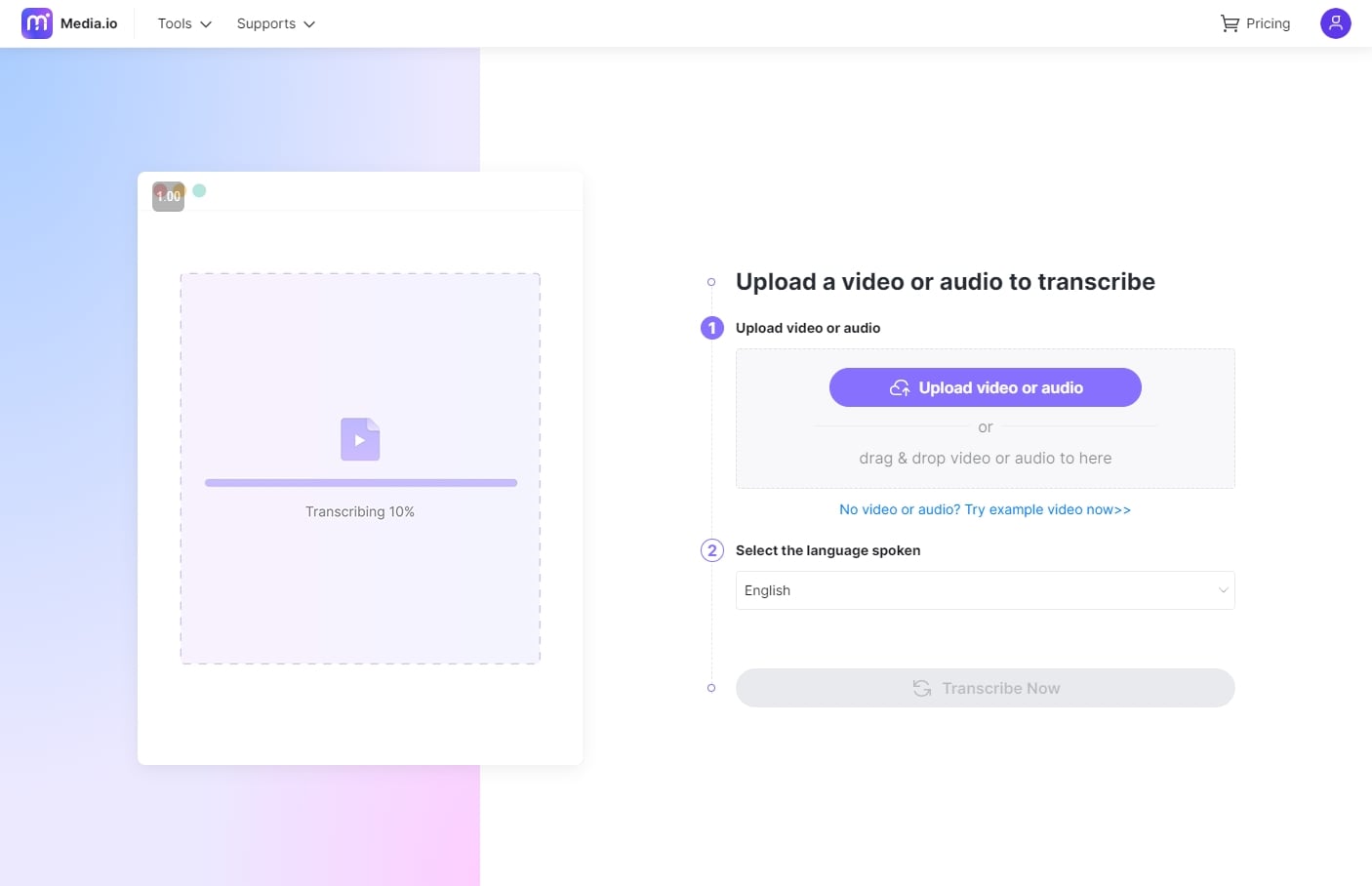Click the circle marker beside Transcribe Now
The height and width of the screenshot is (886, 1372).
(710, 688)
